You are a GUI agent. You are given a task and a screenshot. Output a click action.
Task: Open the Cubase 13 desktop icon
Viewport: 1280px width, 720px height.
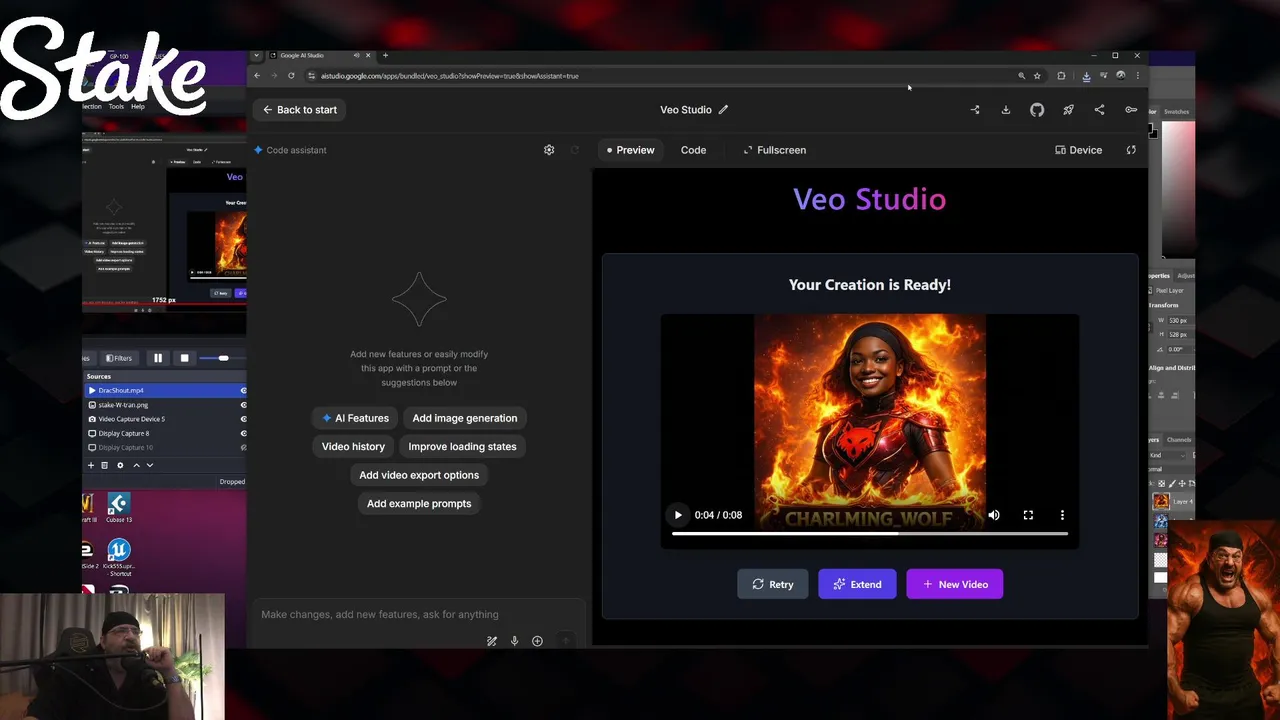[118, 508]
